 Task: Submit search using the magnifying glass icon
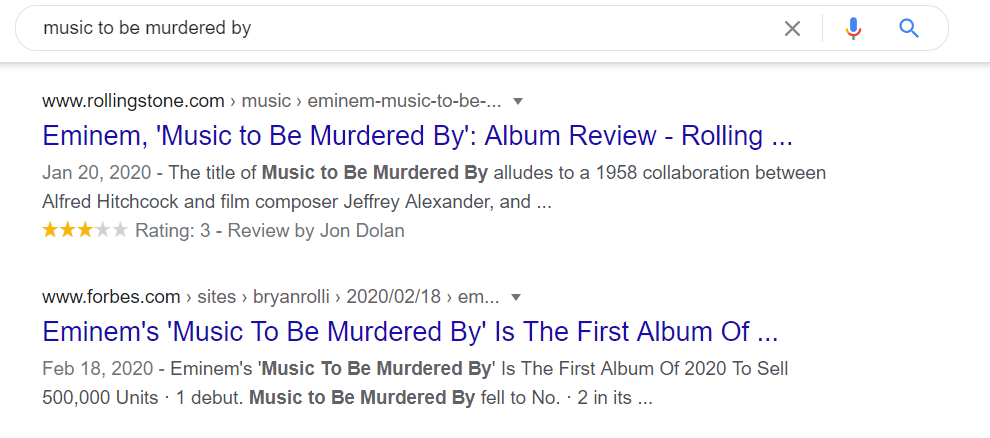909,29
